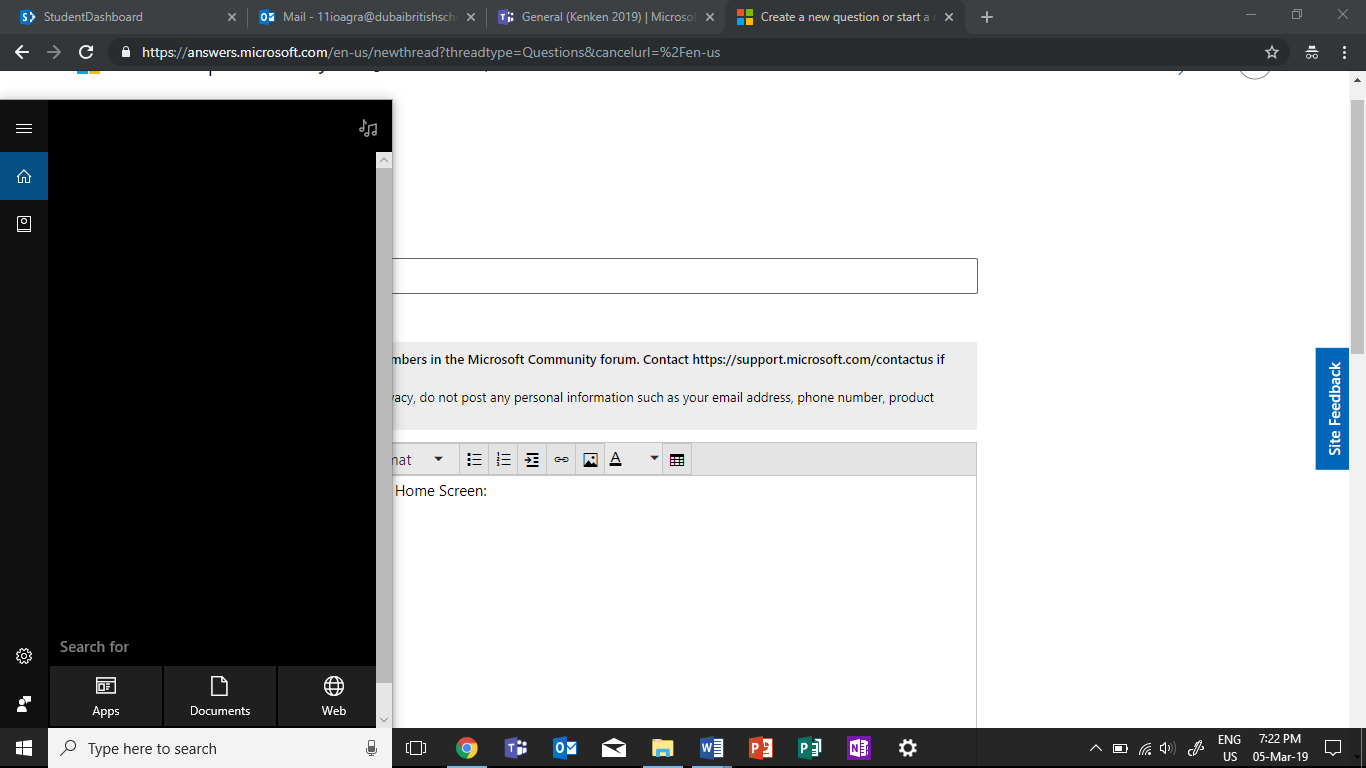The height and width of the screenshot is (768, 1366).
Task: Click the search panel up scroll arrow
Action: [x=384, y=160]
